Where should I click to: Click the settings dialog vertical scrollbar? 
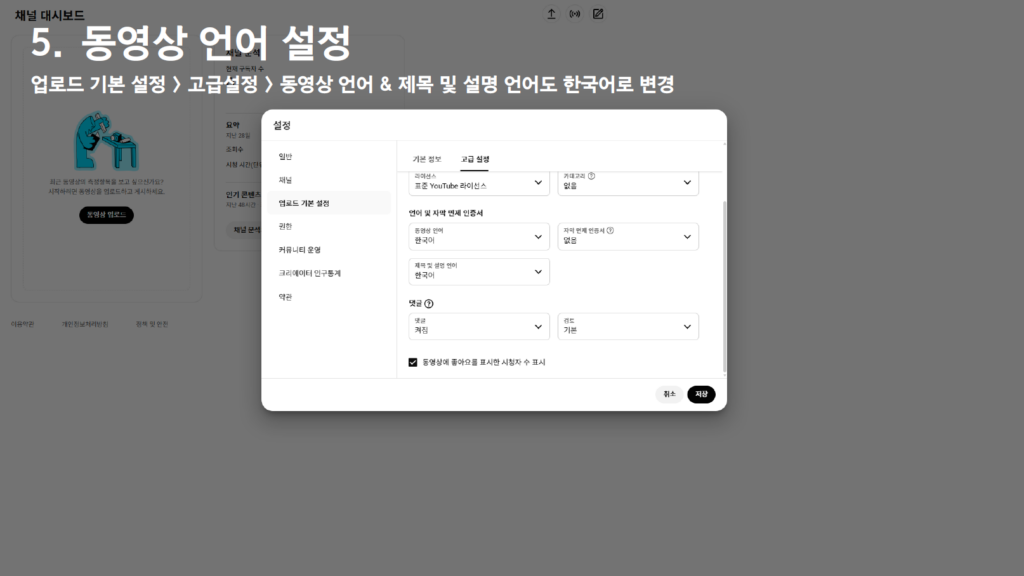(x=724, y=287)
